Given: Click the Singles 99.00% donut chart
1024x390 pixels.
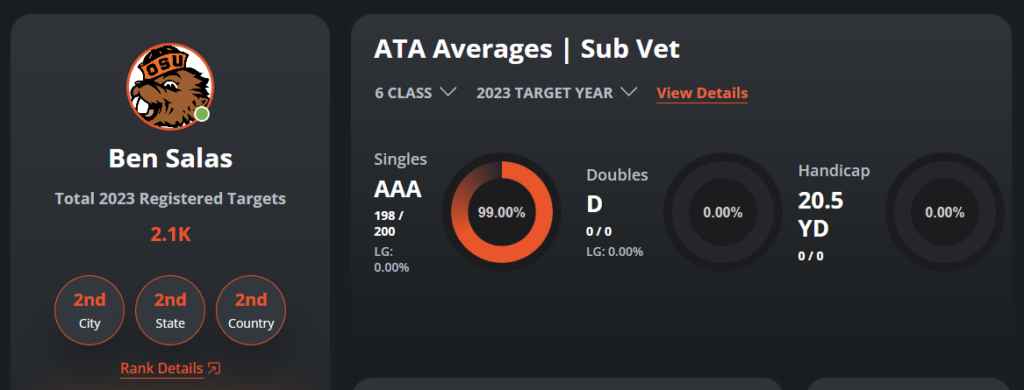Looking at the screenshot, I should (x=502, y=212).
